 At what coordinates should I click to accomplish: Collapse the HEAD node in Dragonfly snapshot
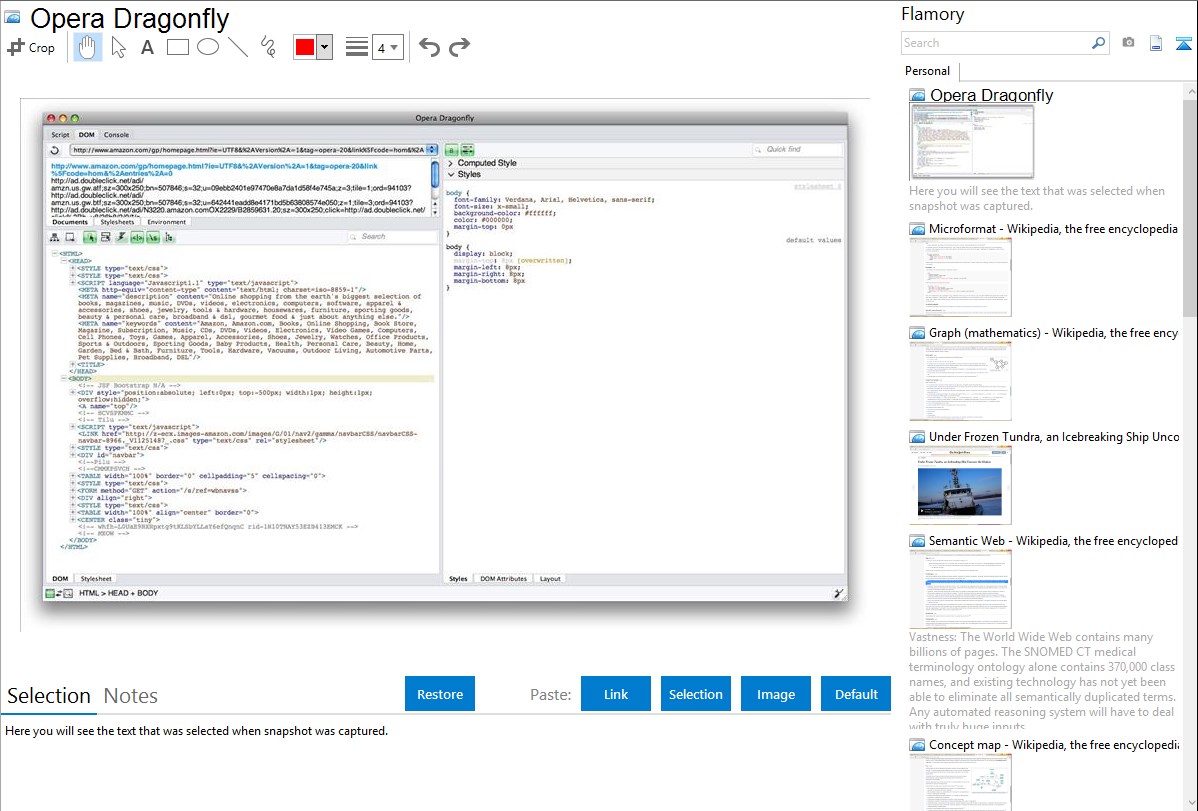coord(63,261)
